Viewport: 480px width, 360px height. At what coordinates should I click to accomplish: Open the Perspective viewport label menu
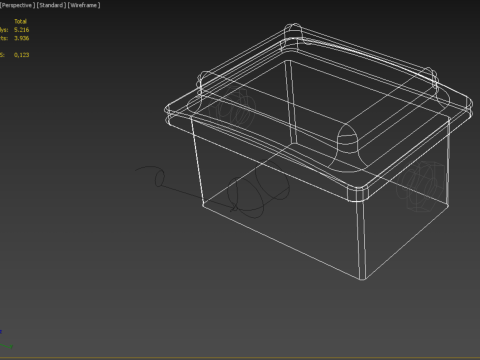click(17, 5)
